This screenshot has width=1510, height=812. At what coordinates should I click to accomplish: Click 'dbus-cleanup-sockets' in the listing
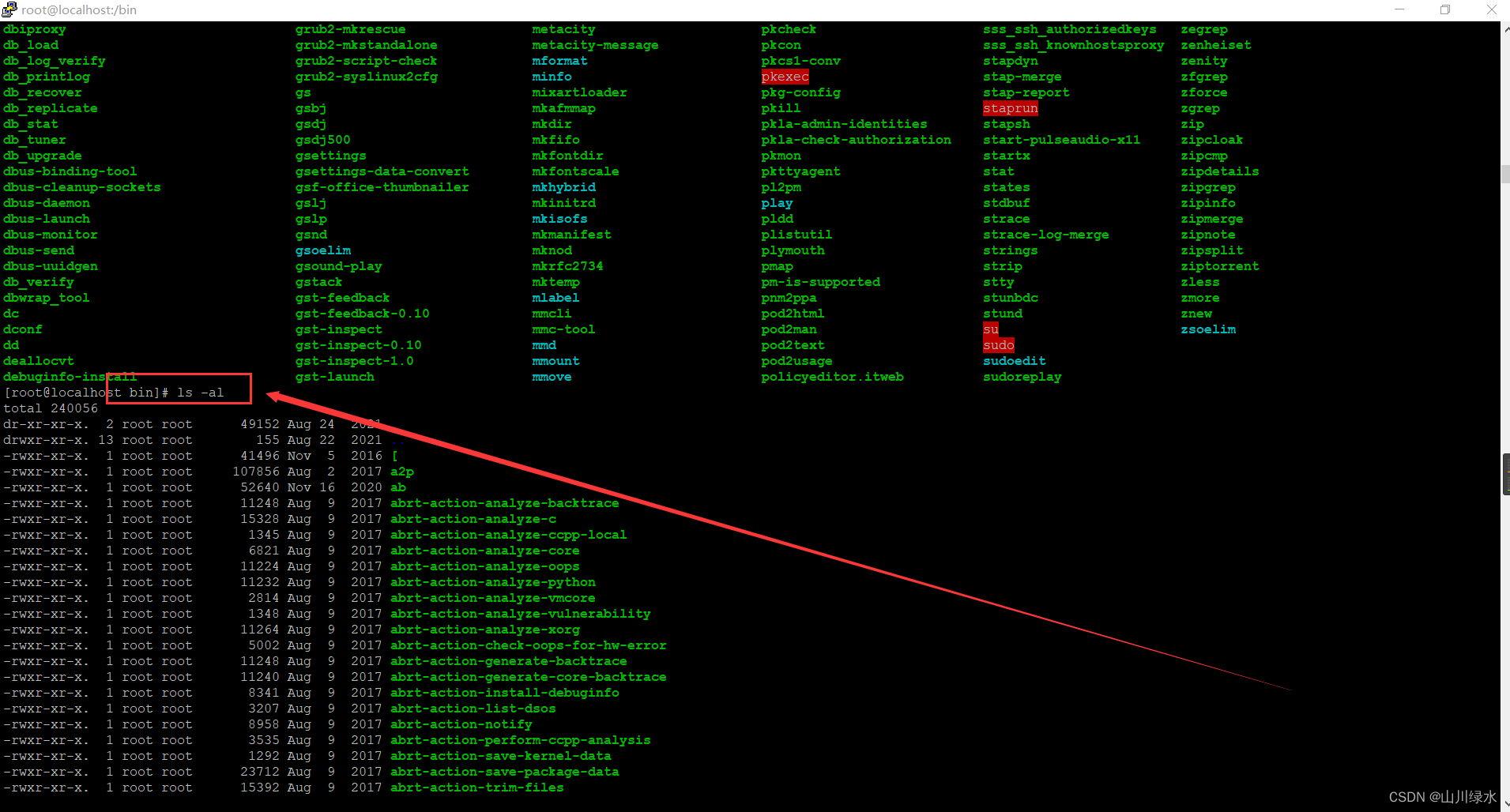coord(82,187)
